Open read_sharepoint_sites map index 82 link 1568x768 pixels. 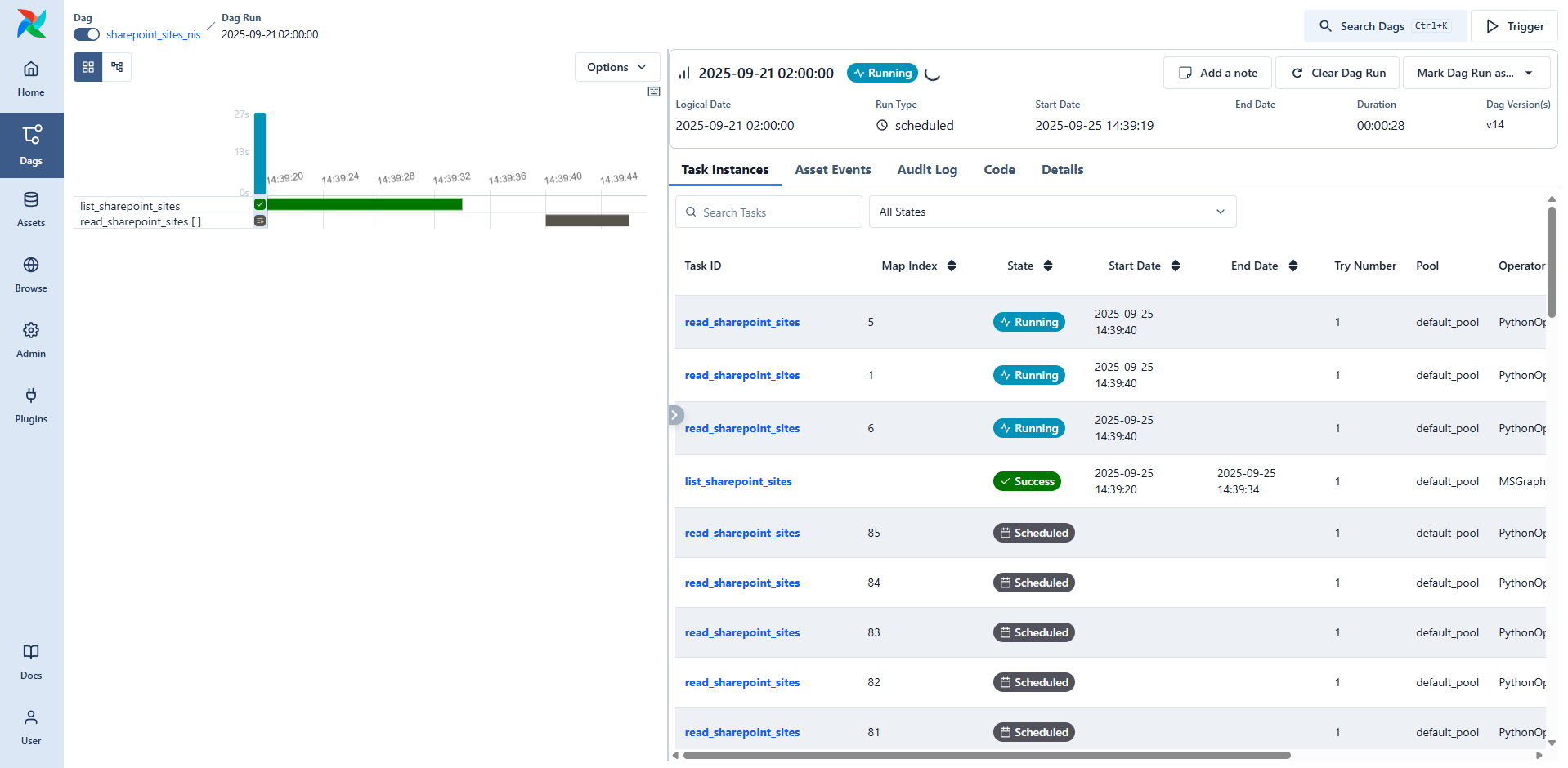[742, 682]
